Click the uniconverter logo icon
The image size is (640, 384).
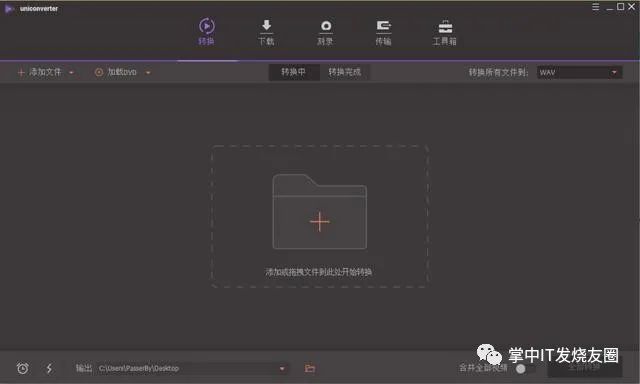click(x=8, y=9)
